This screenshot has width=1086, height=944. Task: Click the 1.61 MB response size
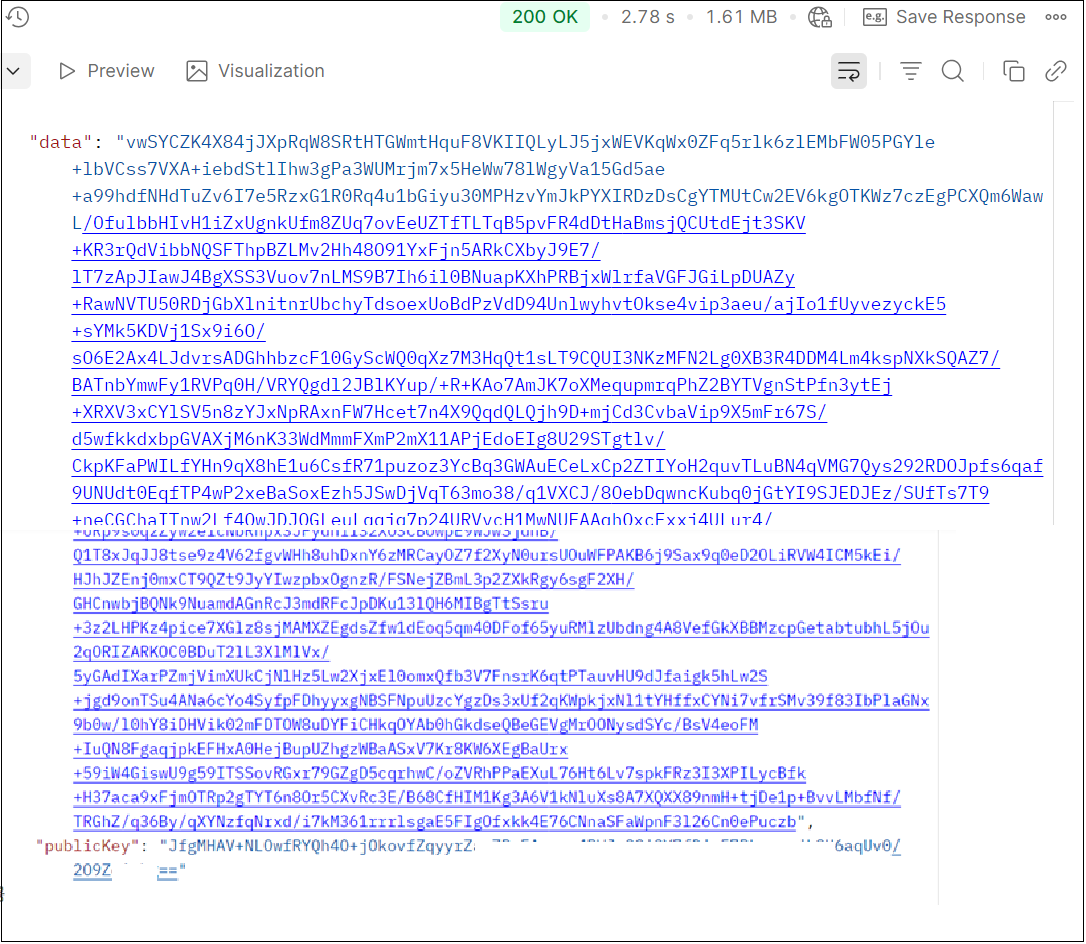click(x=741, y=17)
